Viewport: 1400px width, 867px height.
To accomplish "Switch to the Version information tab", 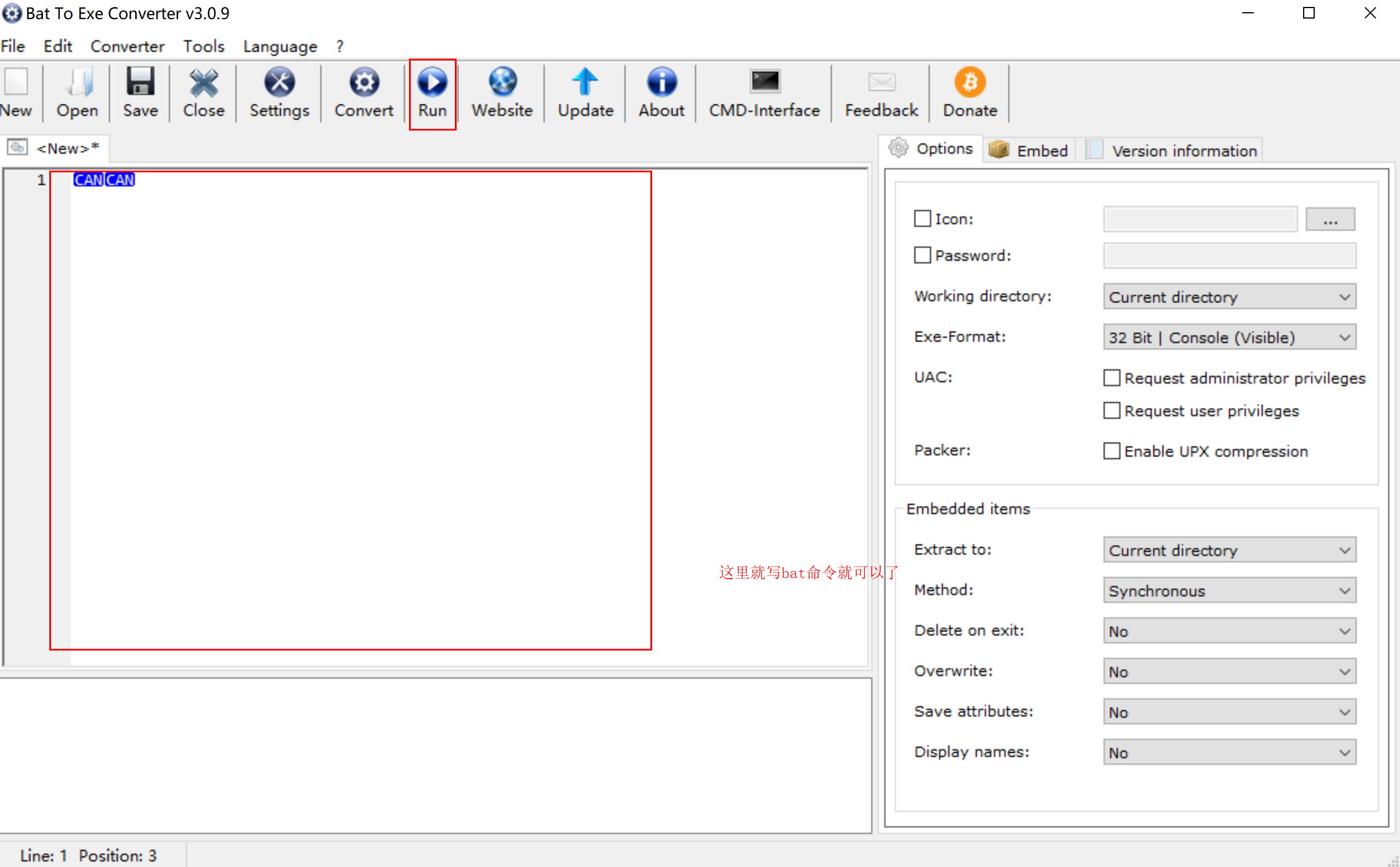I will point(1183,151).
